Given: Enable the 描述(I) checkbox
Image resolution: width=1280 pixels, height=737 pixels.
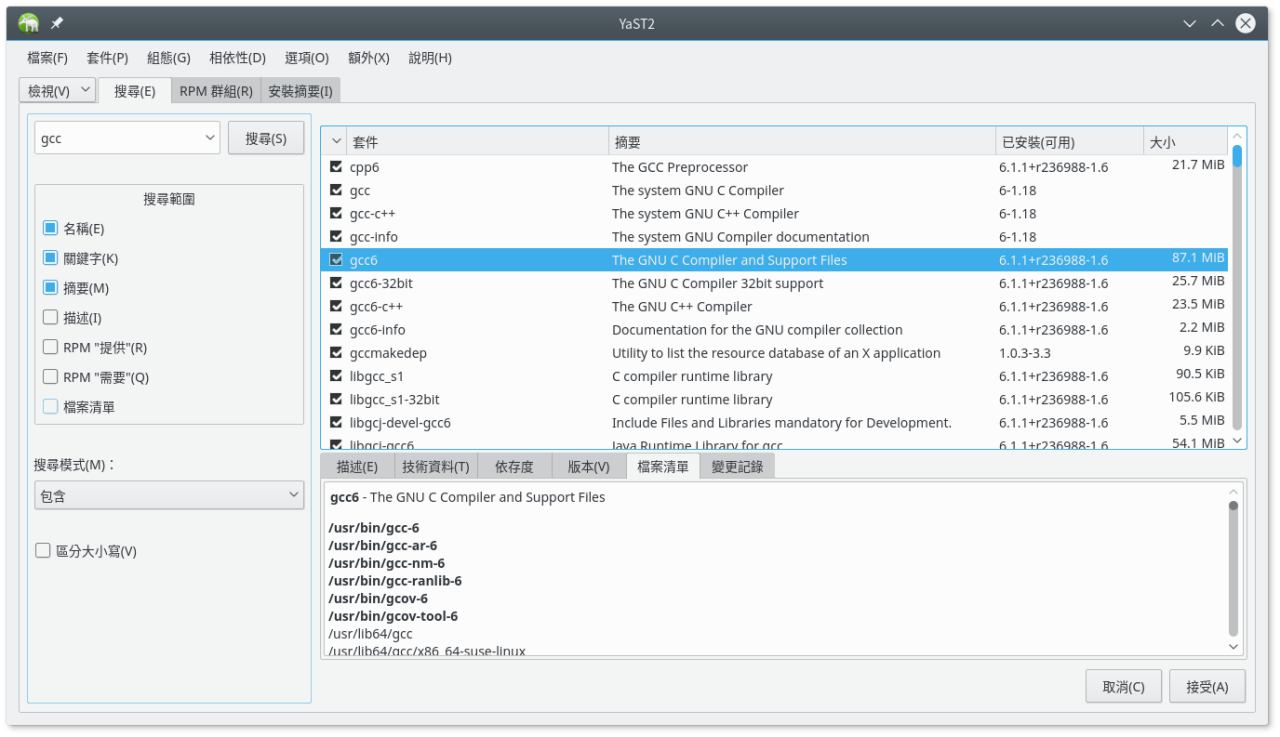Looking at the screenshot, I should coord(51,318).
